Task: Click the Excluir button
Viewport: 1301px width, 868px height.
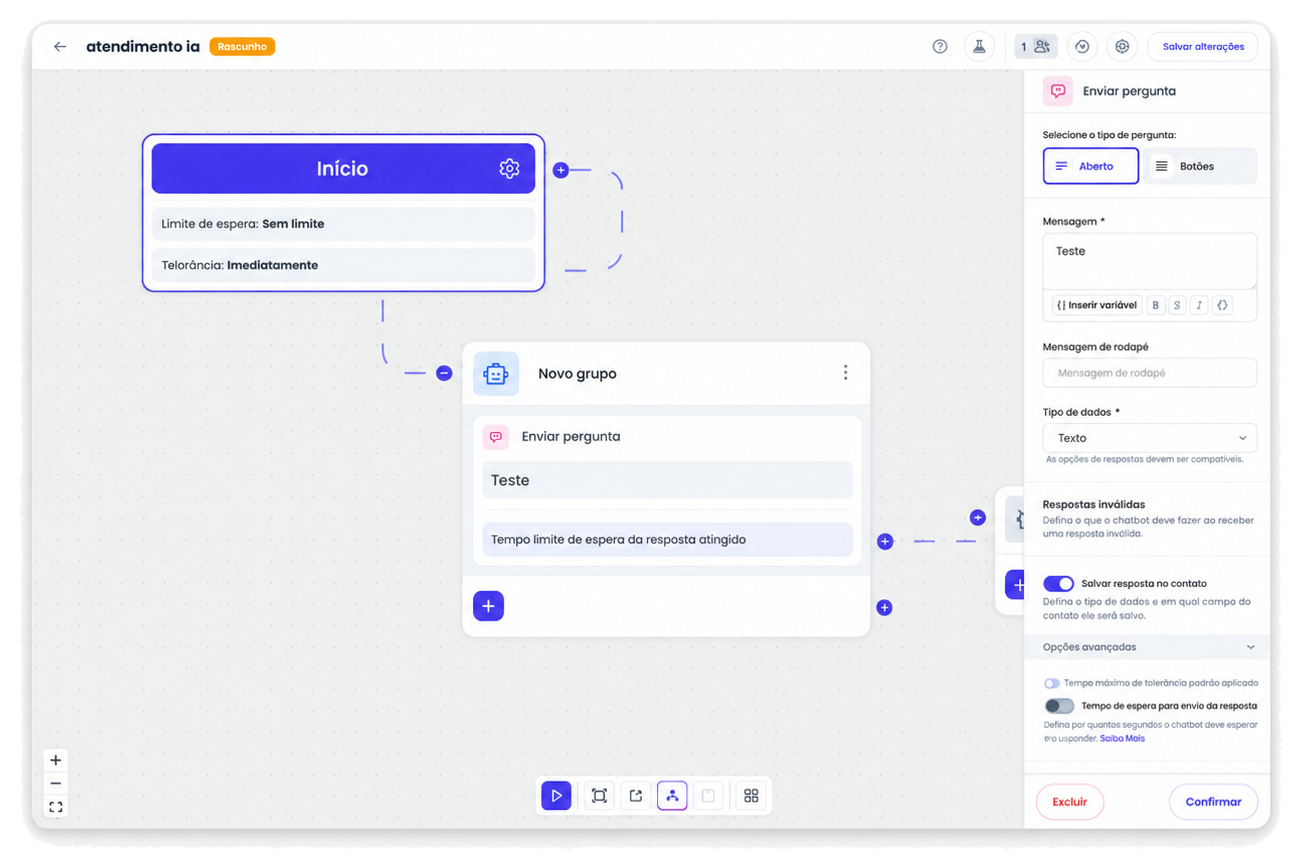Action: (1069, 802)
